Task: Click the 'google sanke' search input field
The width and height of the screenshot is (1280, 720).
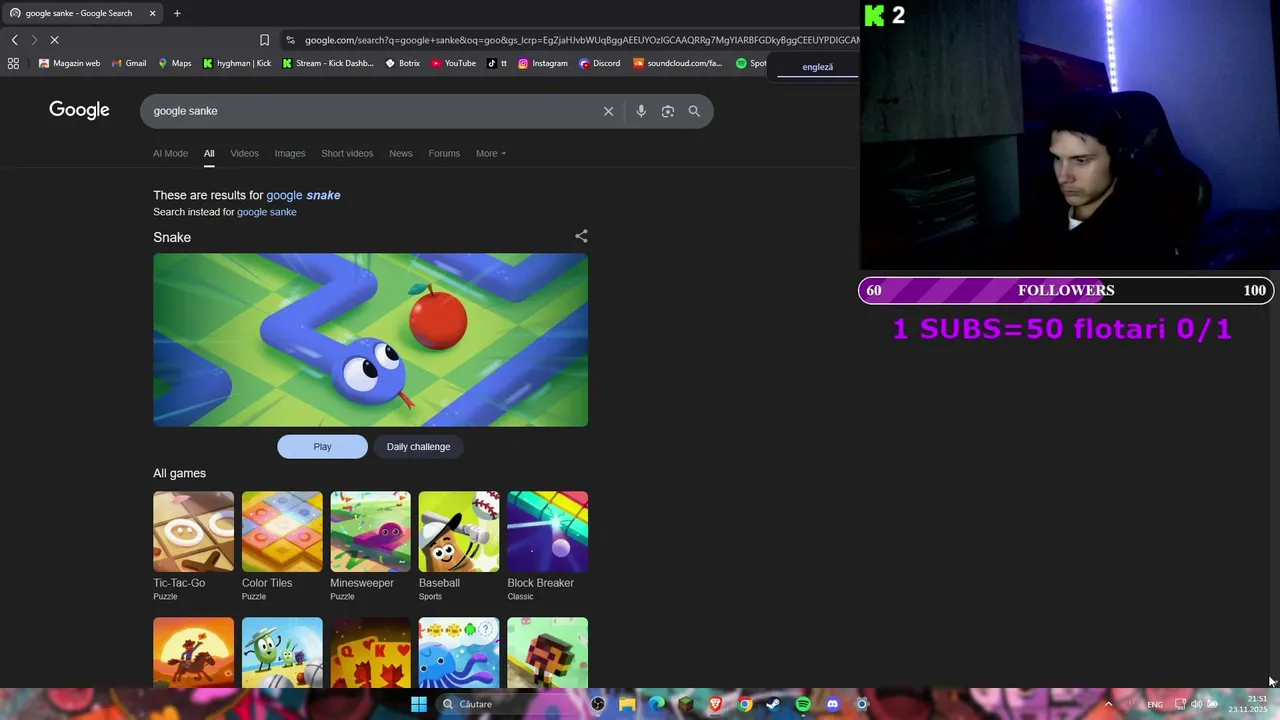Action: click(370, 111)
